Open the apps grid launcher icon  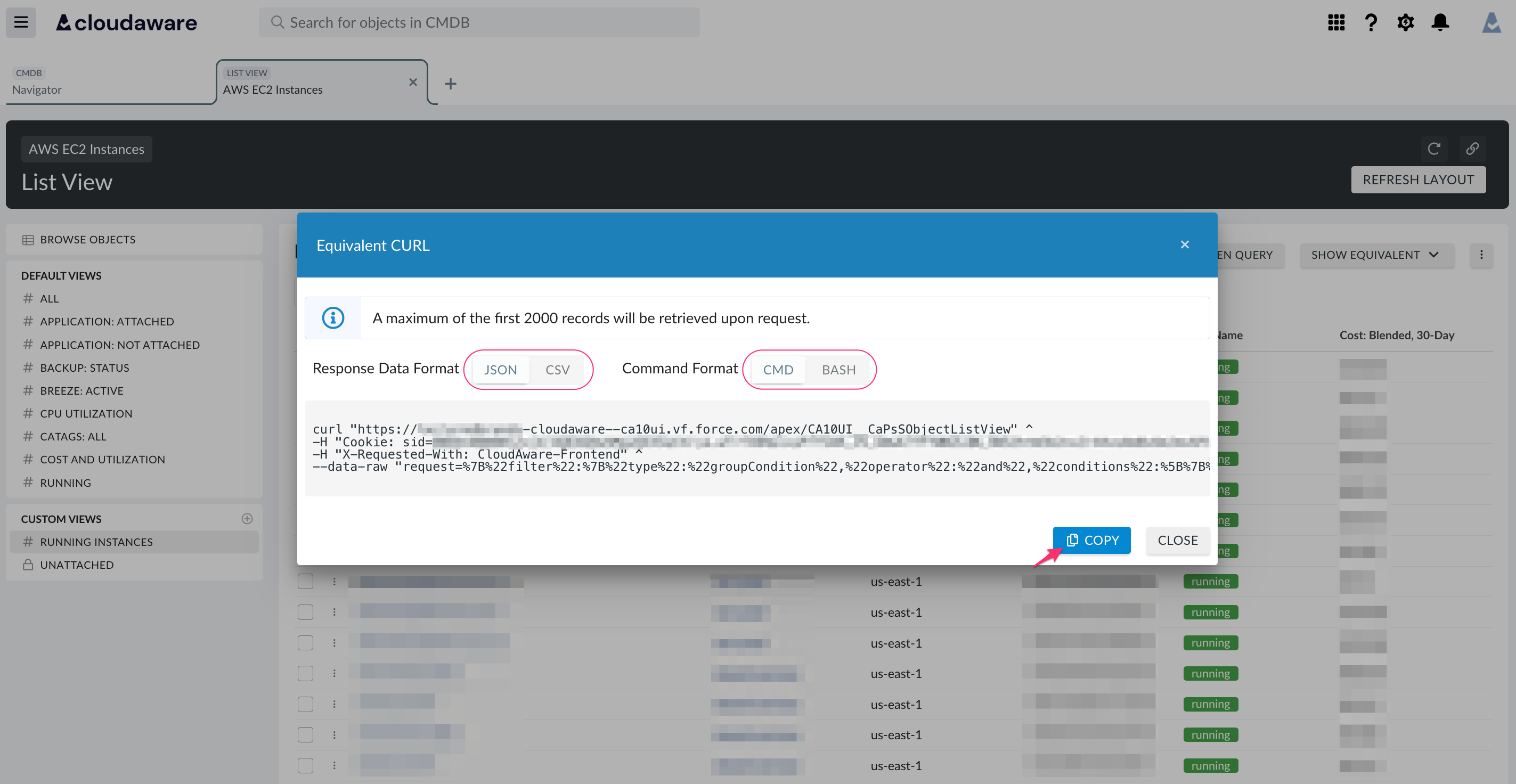coord(1336,22)
